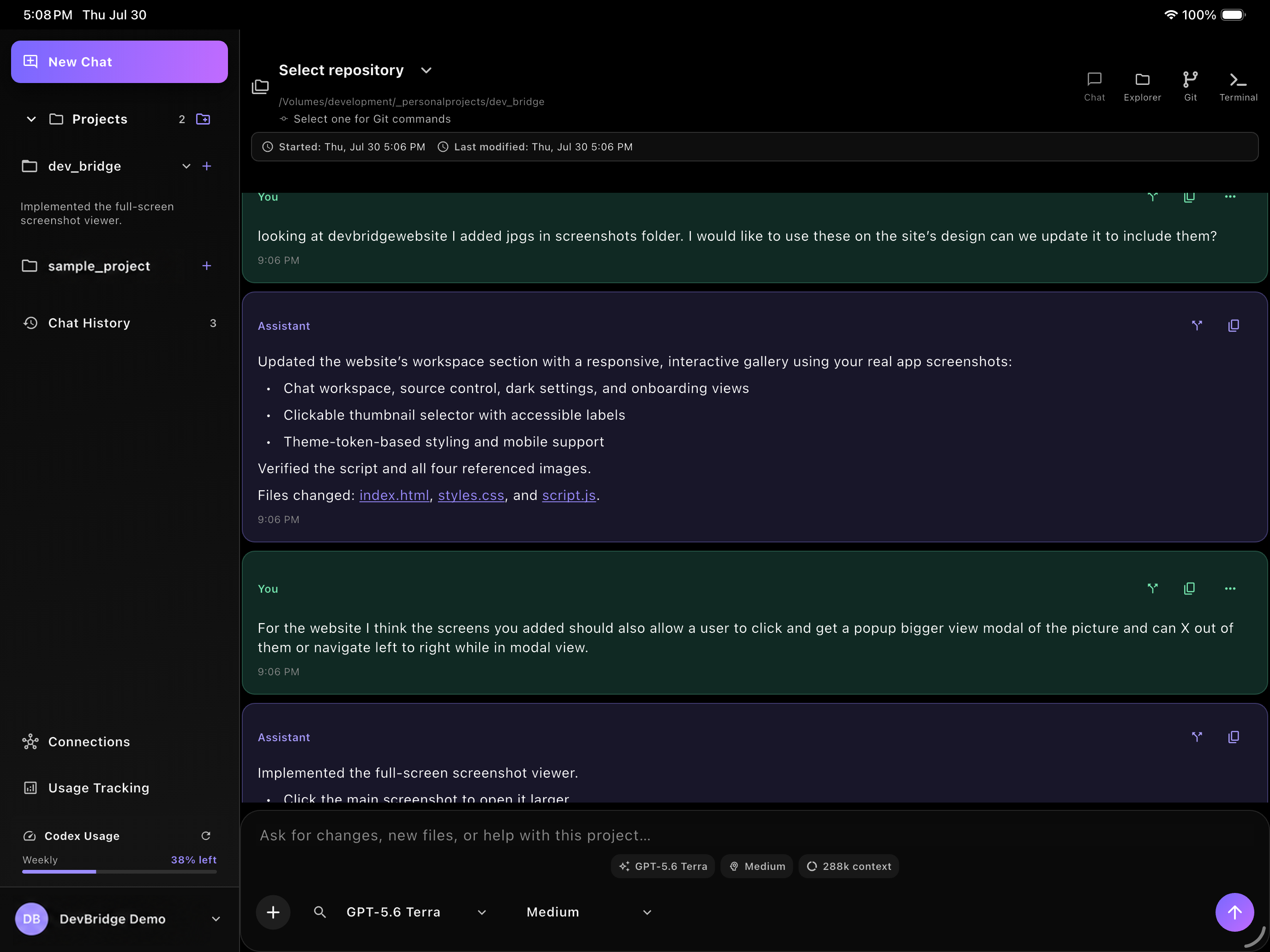The height and width of the screenshot is (952, 1270).
Task: Open the styles.css link
Action: pos(471,495)
